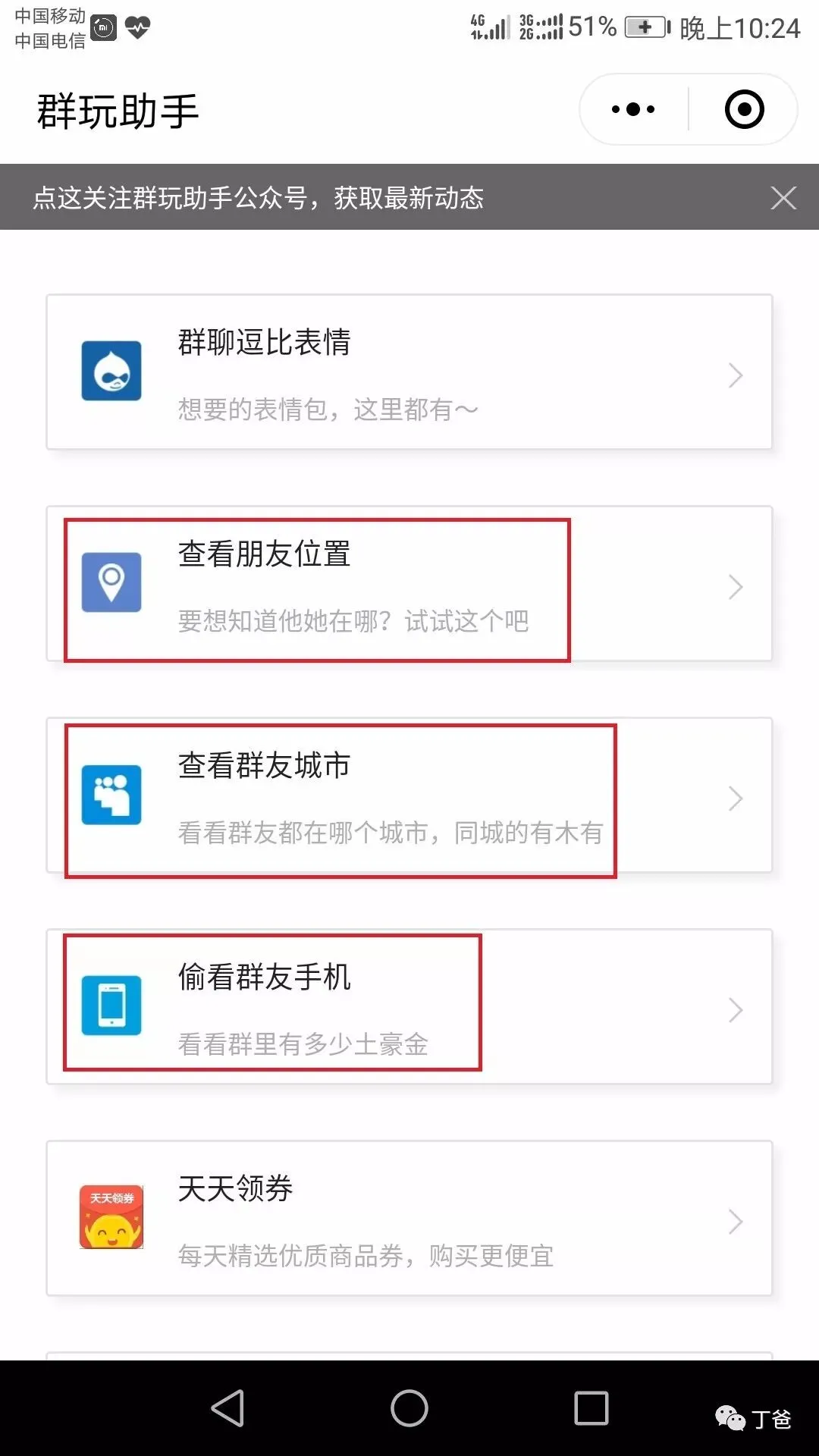This screenshot has height=1456, width=819.
Task: Select the 偷看群友手机 title text
Action: pyautogui.click(x=264, y=977)
